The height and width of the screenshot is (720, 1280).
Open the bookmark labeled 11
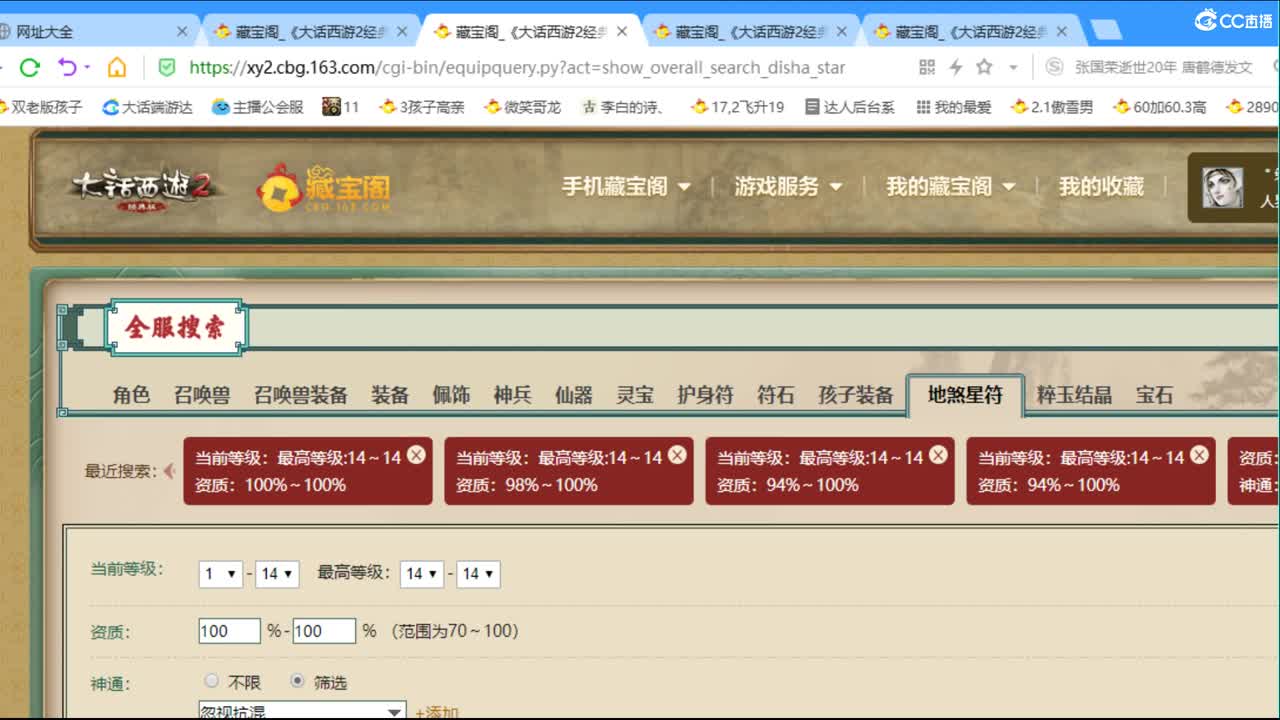click(340, 107)
